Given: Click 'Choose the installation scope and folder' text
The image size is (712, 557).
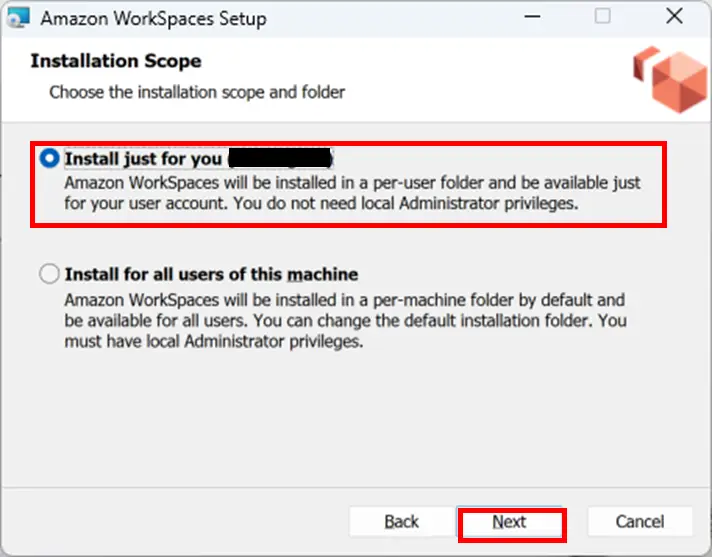Looking at the screenshot, I should [197, 92].
